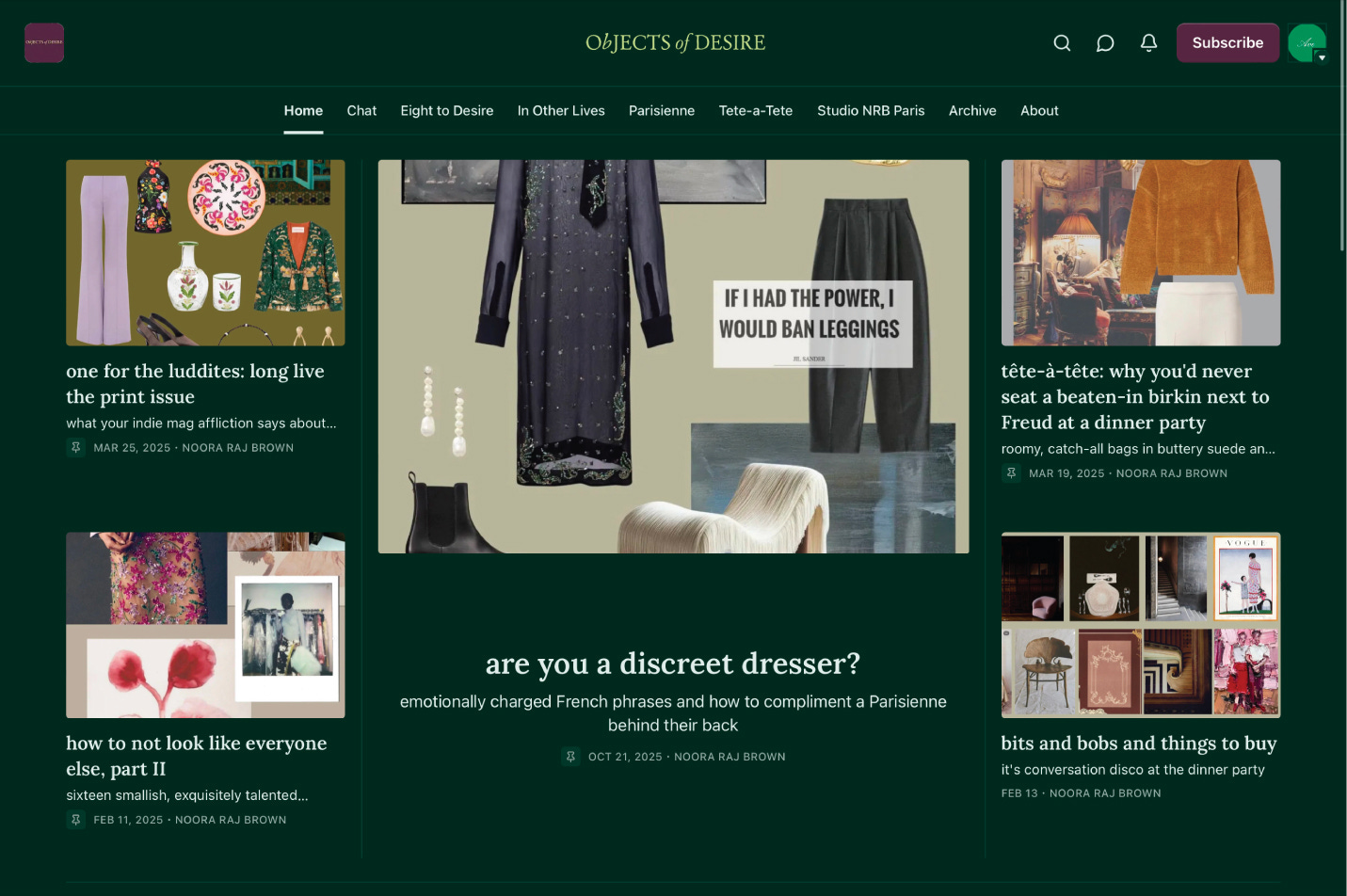
Task: Click the OCT 21, 2025 date text
Action: [x=625, y=757]
